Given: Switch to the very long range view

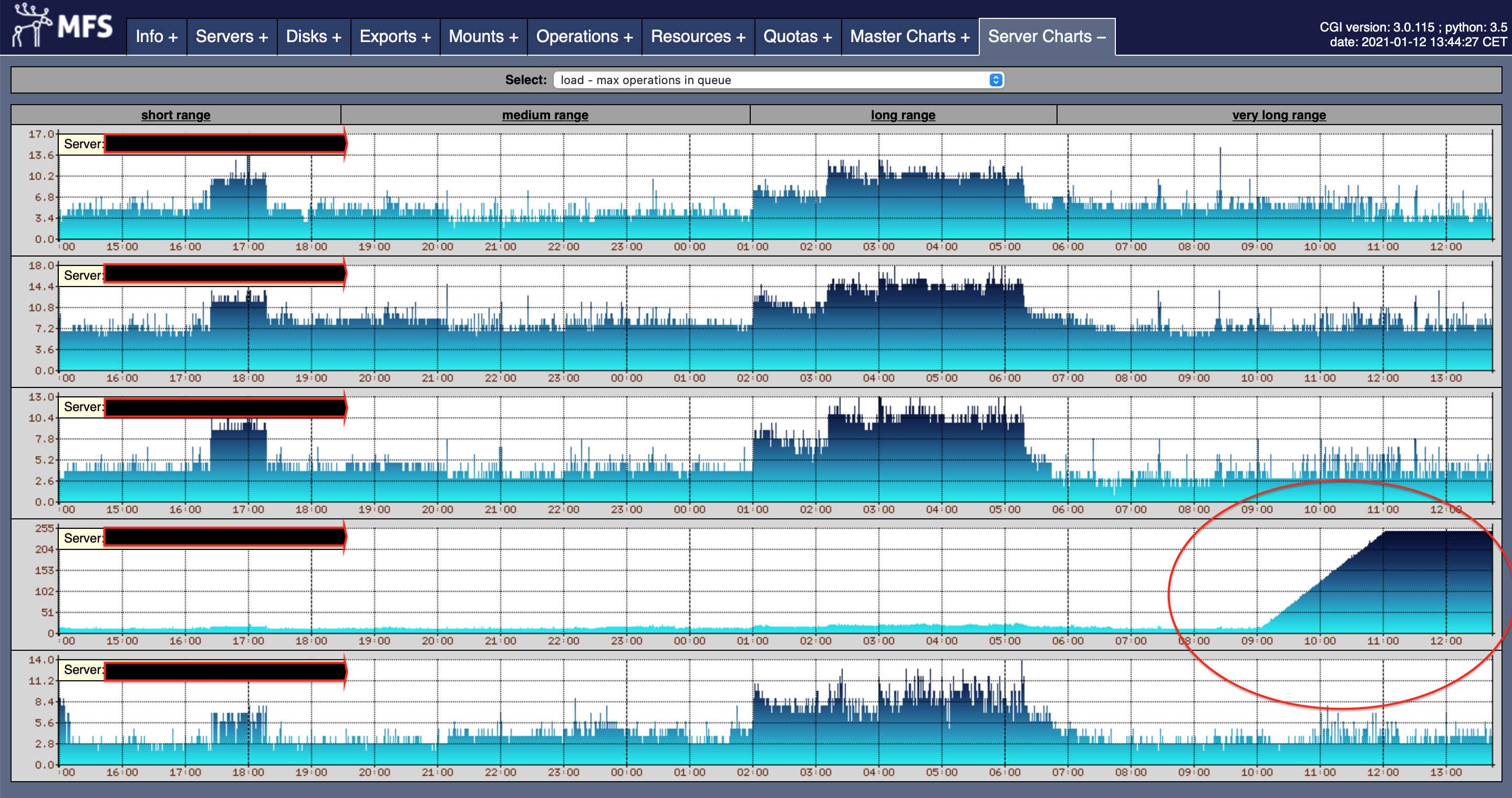Looking at the screenshot, I should (x=1279, y=115).
